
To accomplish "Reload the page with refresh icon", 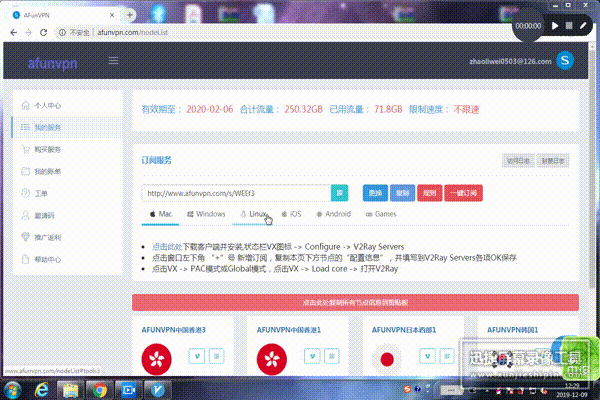I will [44, 33].
